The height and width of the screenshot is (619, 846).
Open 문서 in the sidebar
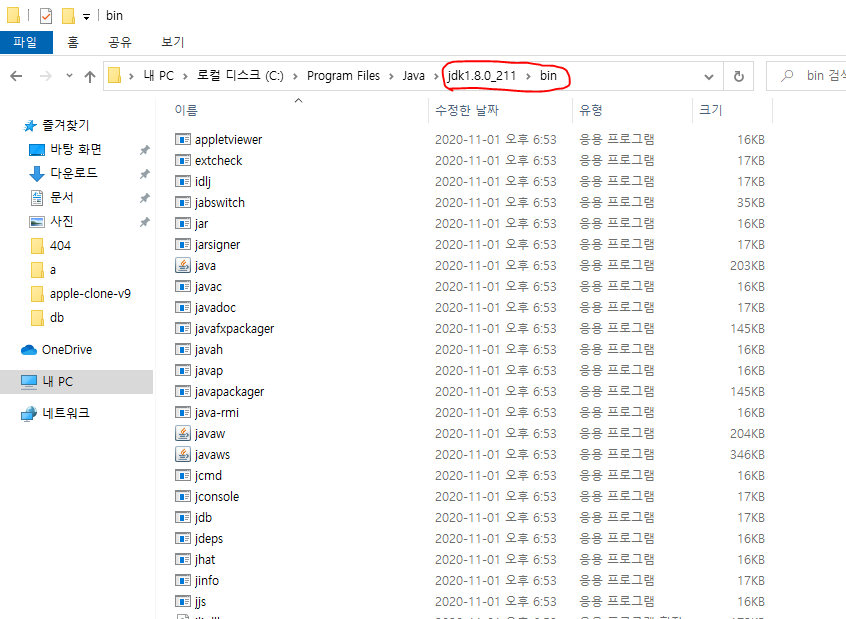[62, 198]
